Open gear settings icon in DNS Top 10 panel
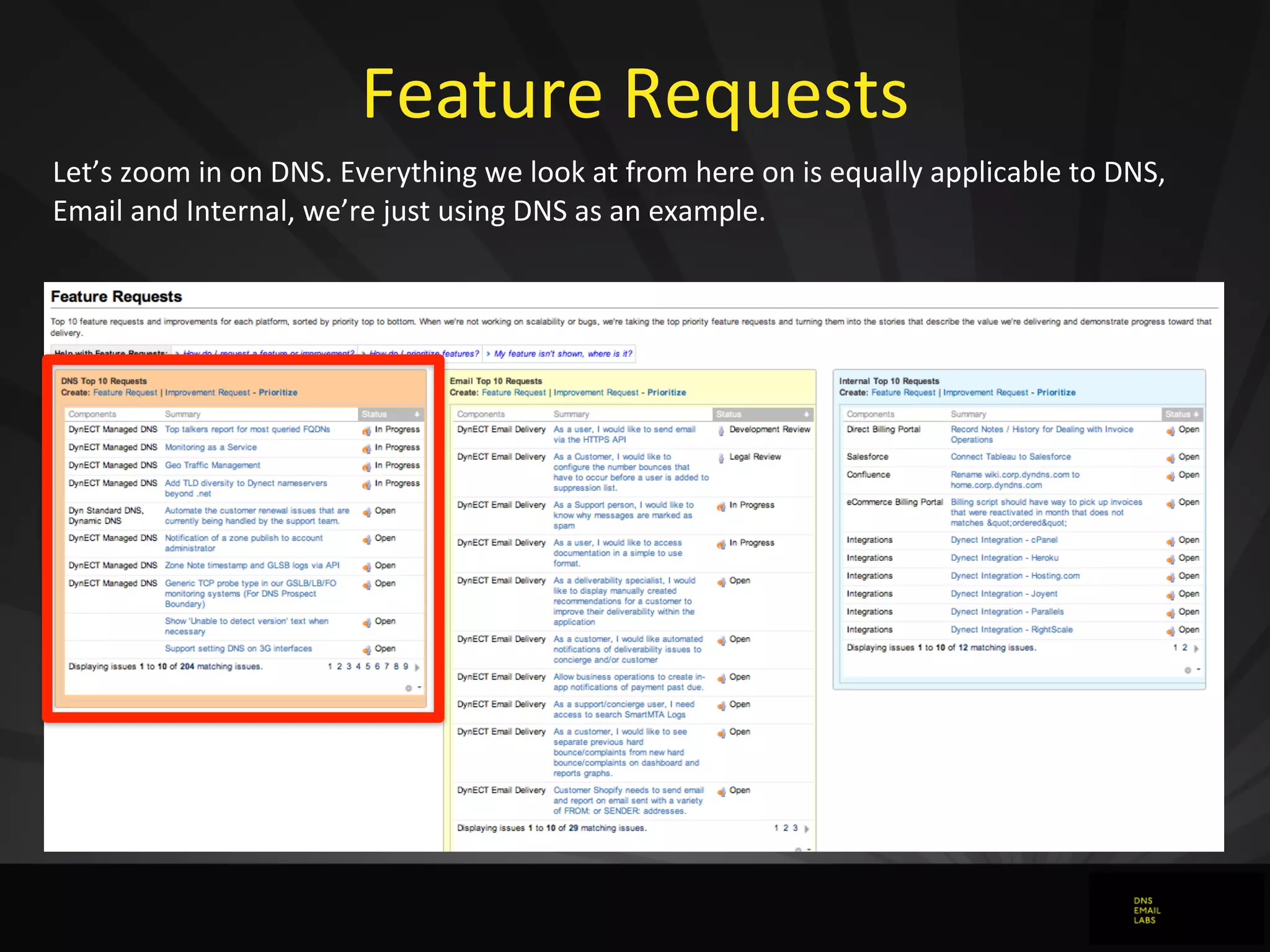The height and width of the screenshot is (952, 1270). pyautogui.click(x=409, y=688)
